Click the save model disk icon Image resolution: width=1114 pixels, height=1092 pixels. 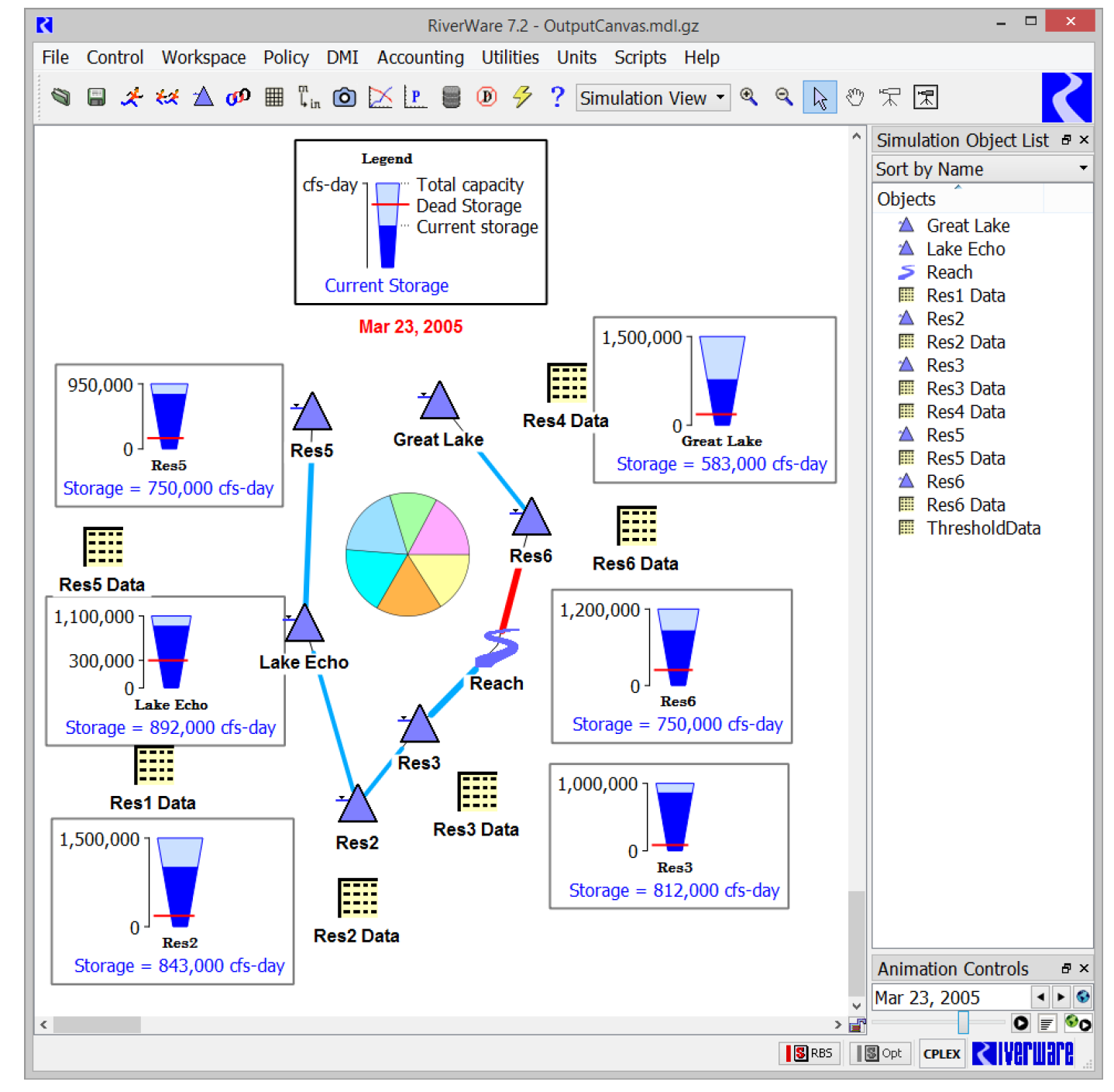[96, 98]
